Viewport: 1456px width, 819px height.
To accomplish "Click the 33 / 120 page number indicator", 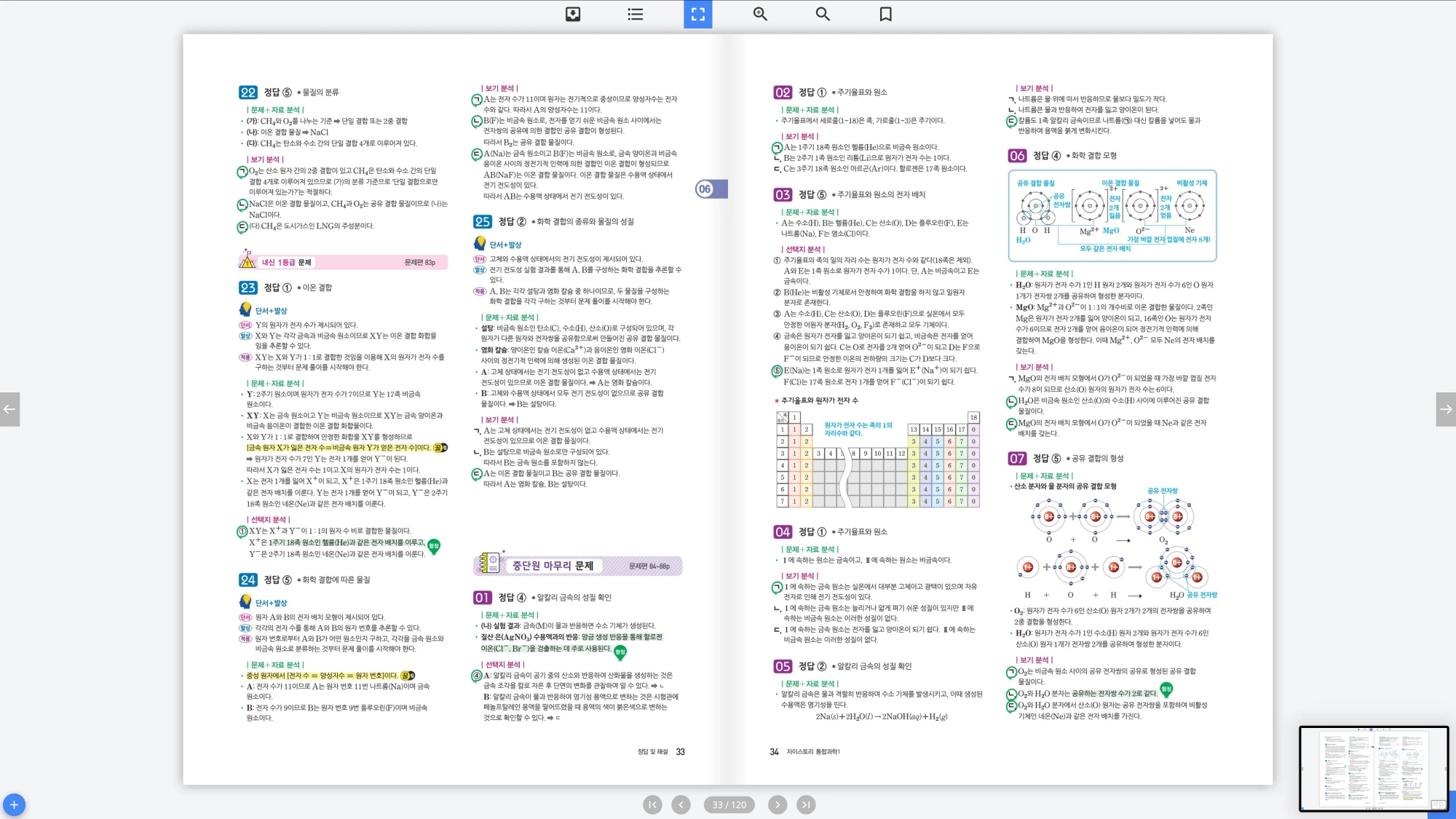I will point(729,804).
